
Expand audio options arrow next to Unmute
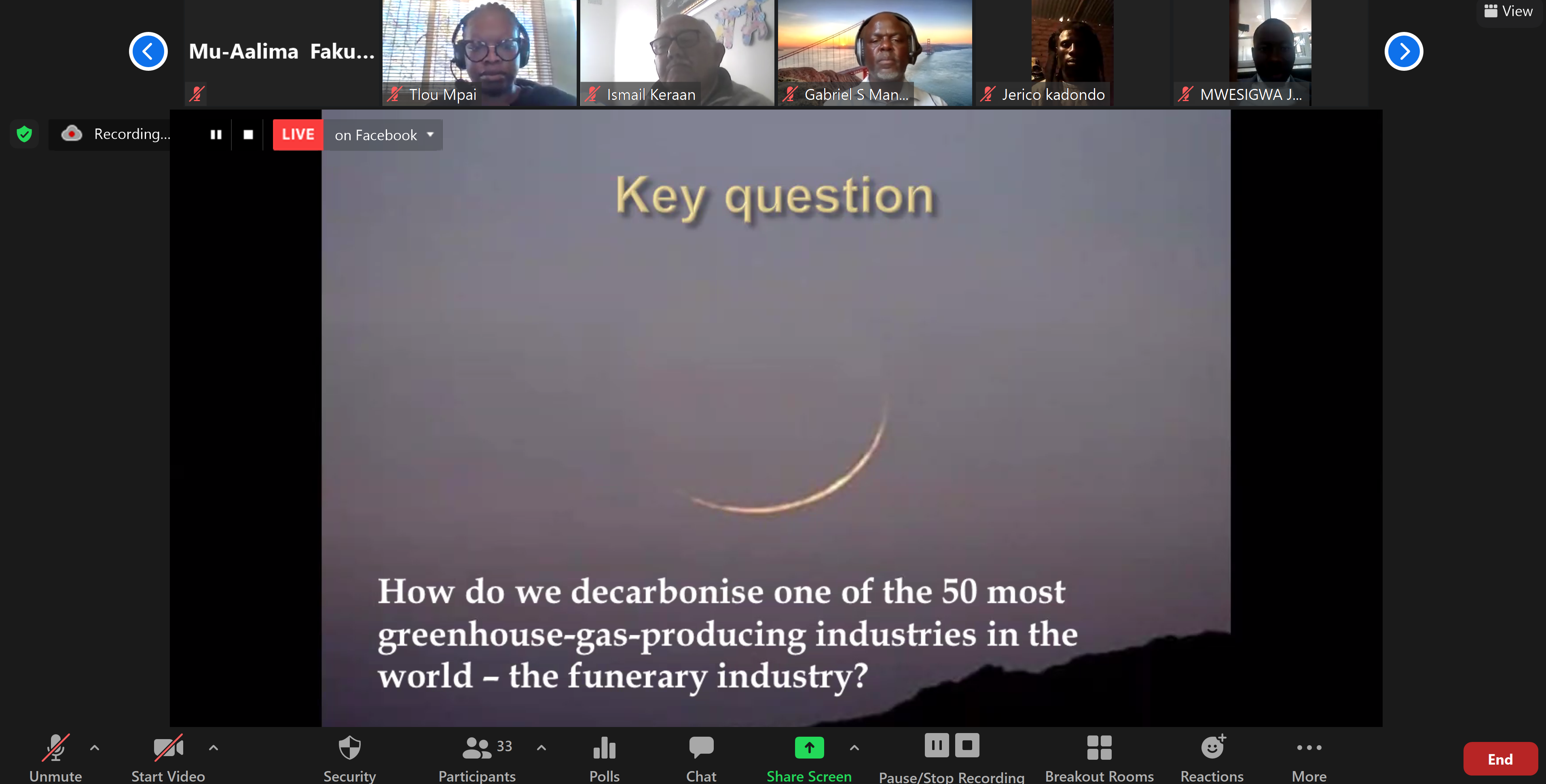pos(95,748)
